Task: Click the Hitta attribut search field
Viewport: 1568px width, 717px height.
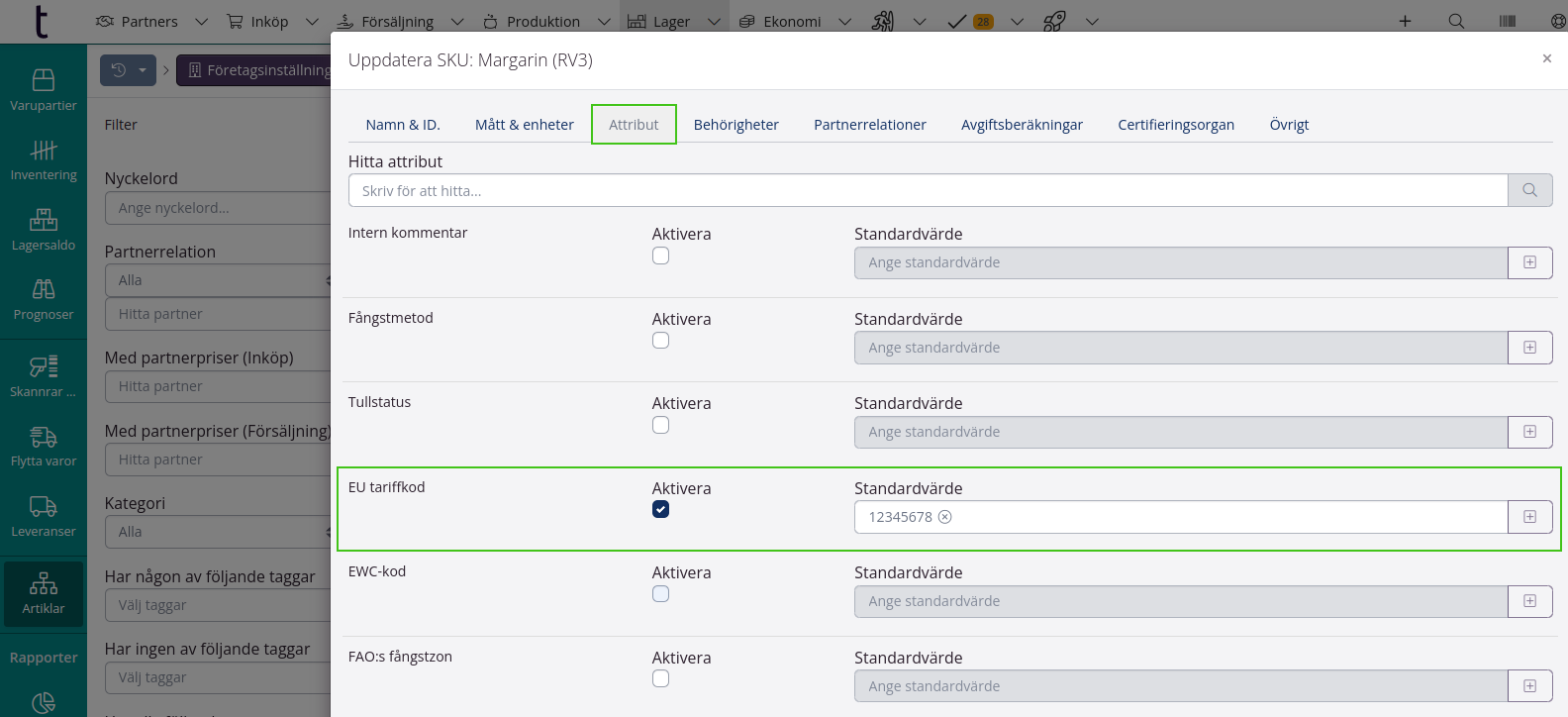Action: pyautogui.click(x=928, y=190)
